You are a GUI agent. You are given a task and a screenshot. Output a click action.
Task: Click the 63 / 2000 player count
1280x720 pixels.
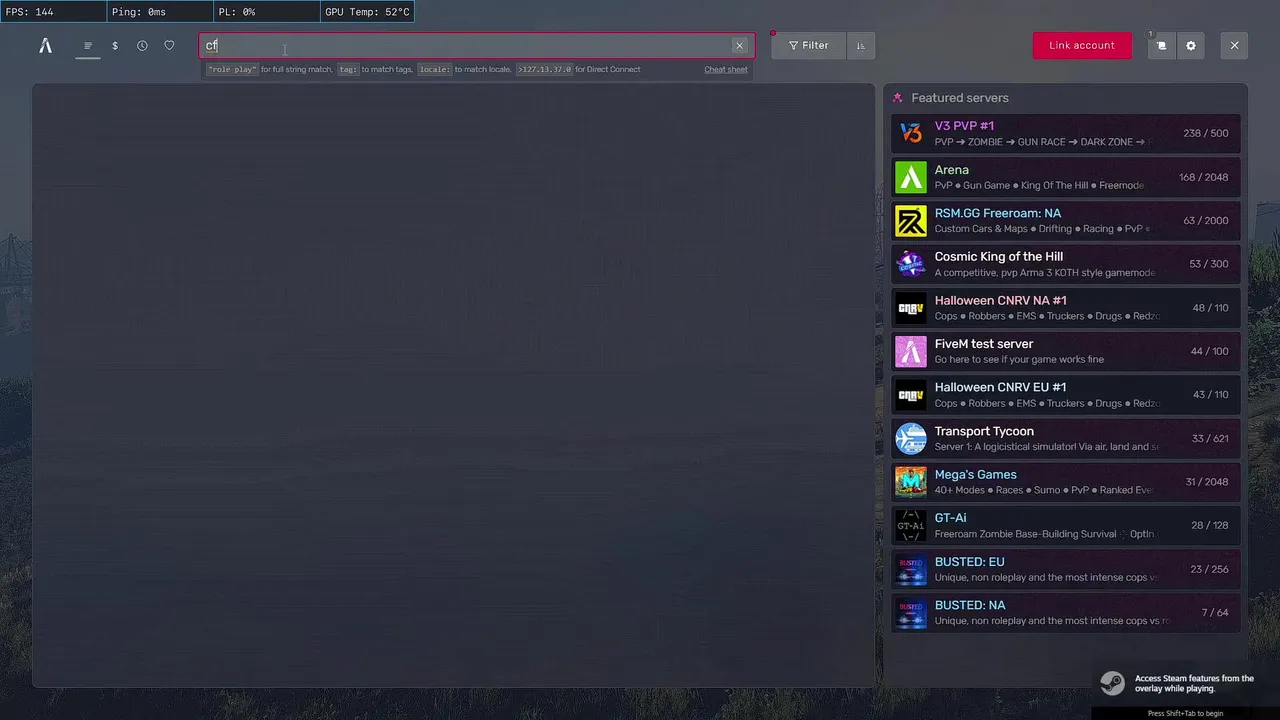[x=1206, y=220]
